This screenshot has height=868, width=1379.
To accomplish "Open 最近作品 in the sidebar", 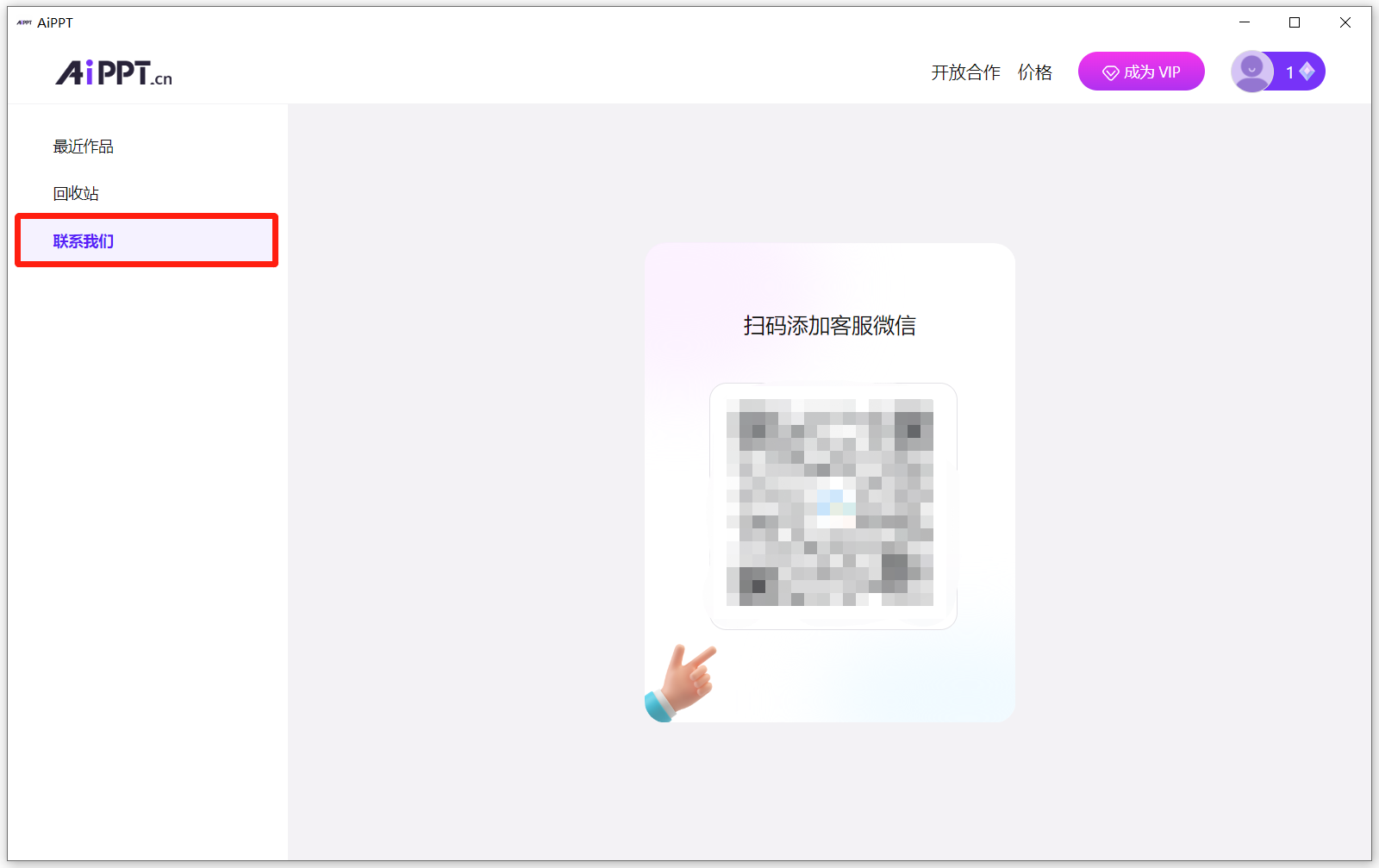I will [84, 147].
